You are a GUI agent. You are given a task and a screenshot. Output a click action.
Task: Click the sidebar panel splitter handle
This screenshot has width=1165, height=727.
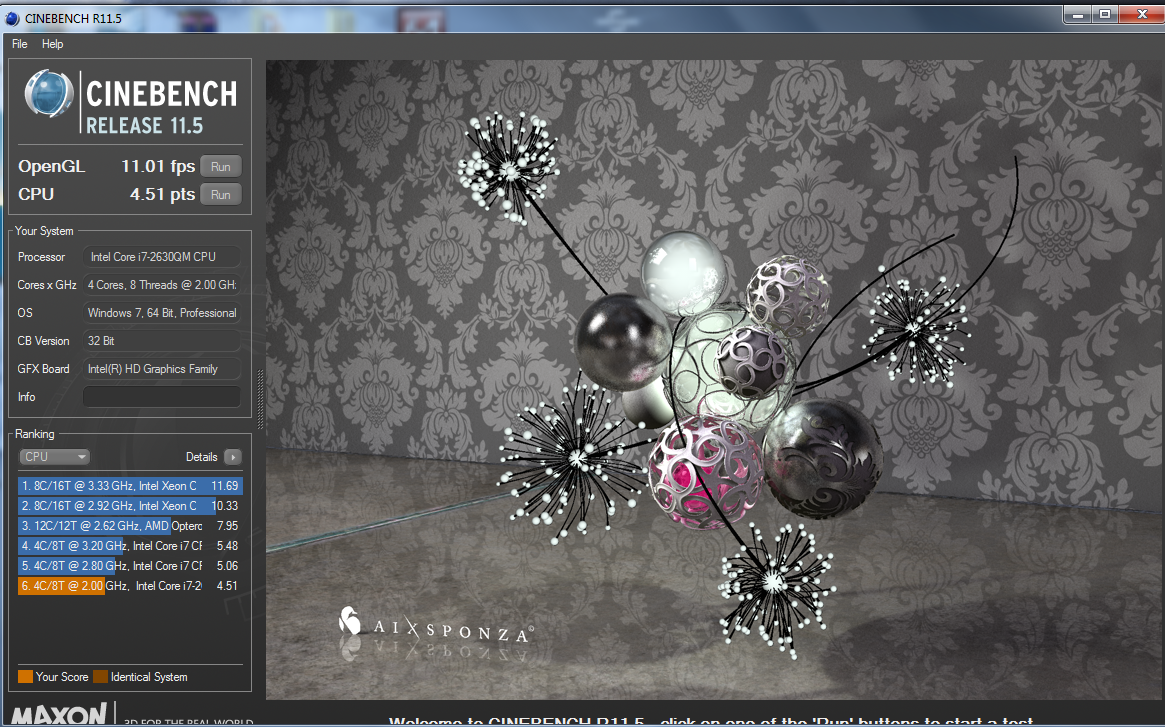(x=259, y=399)
